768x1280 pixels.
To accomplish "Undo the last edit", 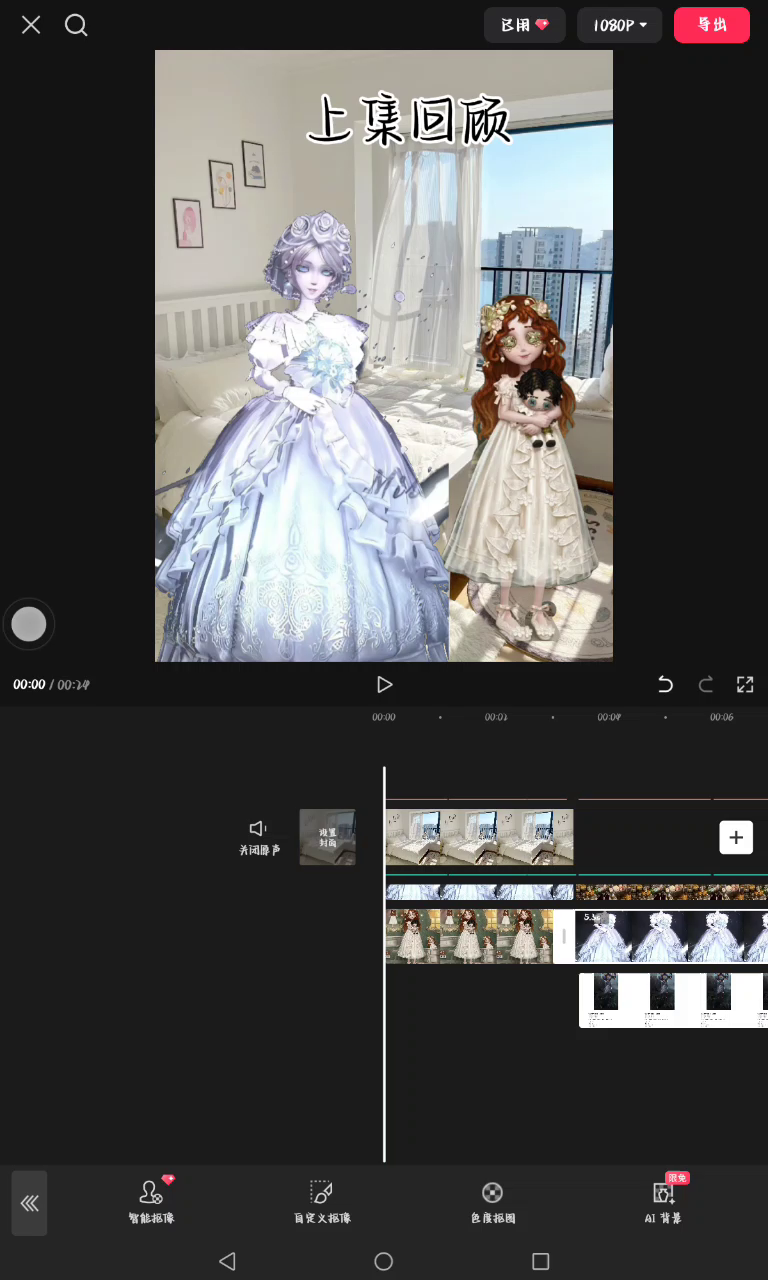I will coord(665,684).
